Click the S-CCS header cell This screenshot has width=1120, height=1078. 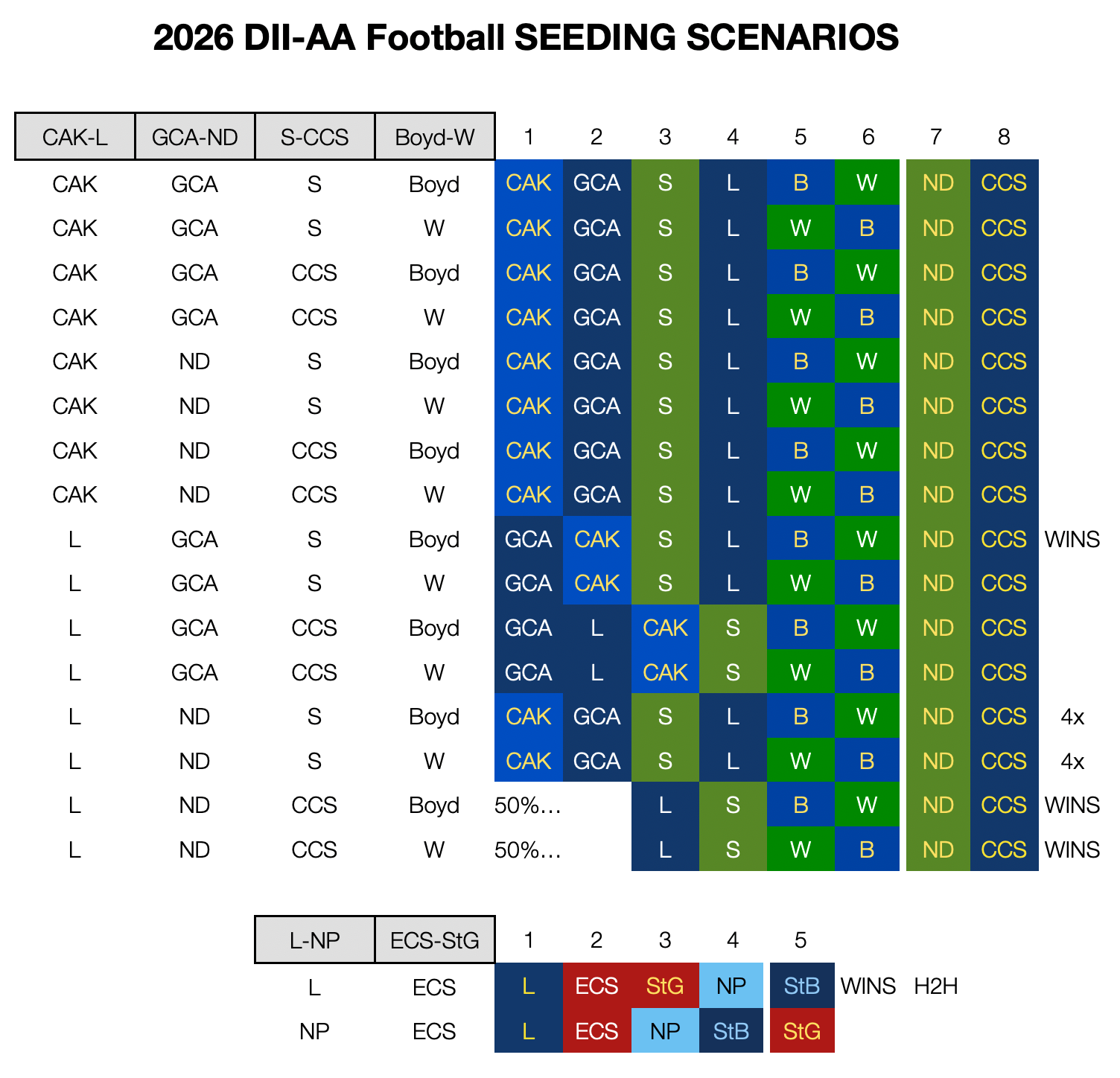315,136
